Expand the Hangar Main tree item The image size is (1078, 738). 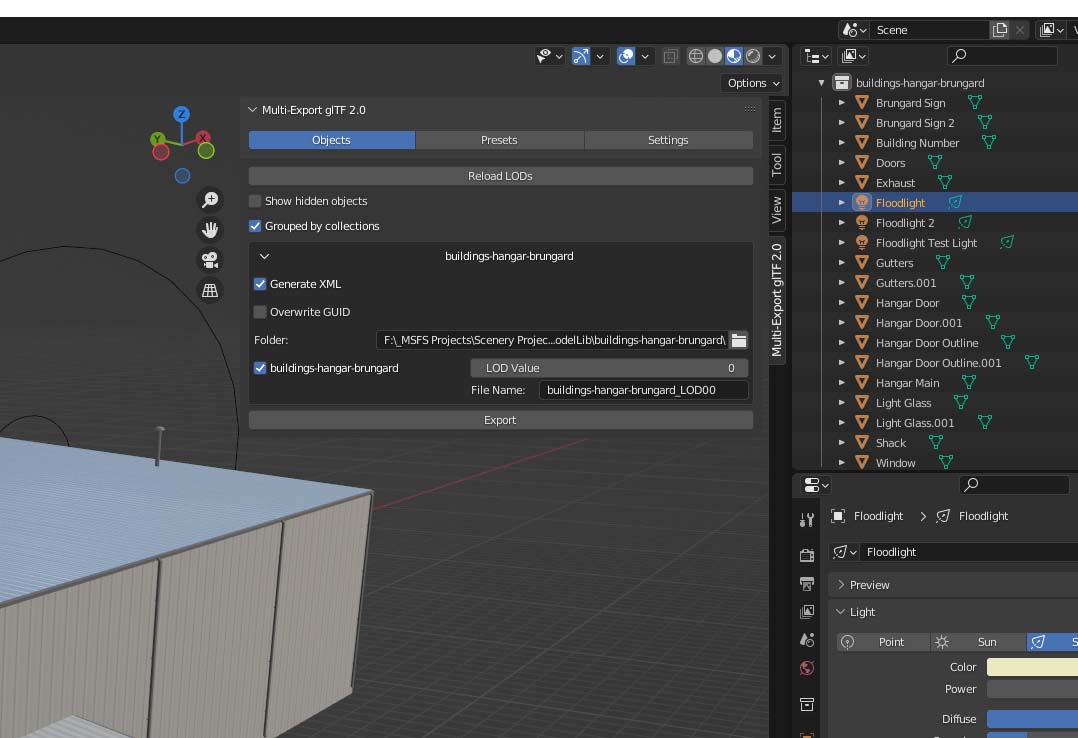click(x=842, y=383)
